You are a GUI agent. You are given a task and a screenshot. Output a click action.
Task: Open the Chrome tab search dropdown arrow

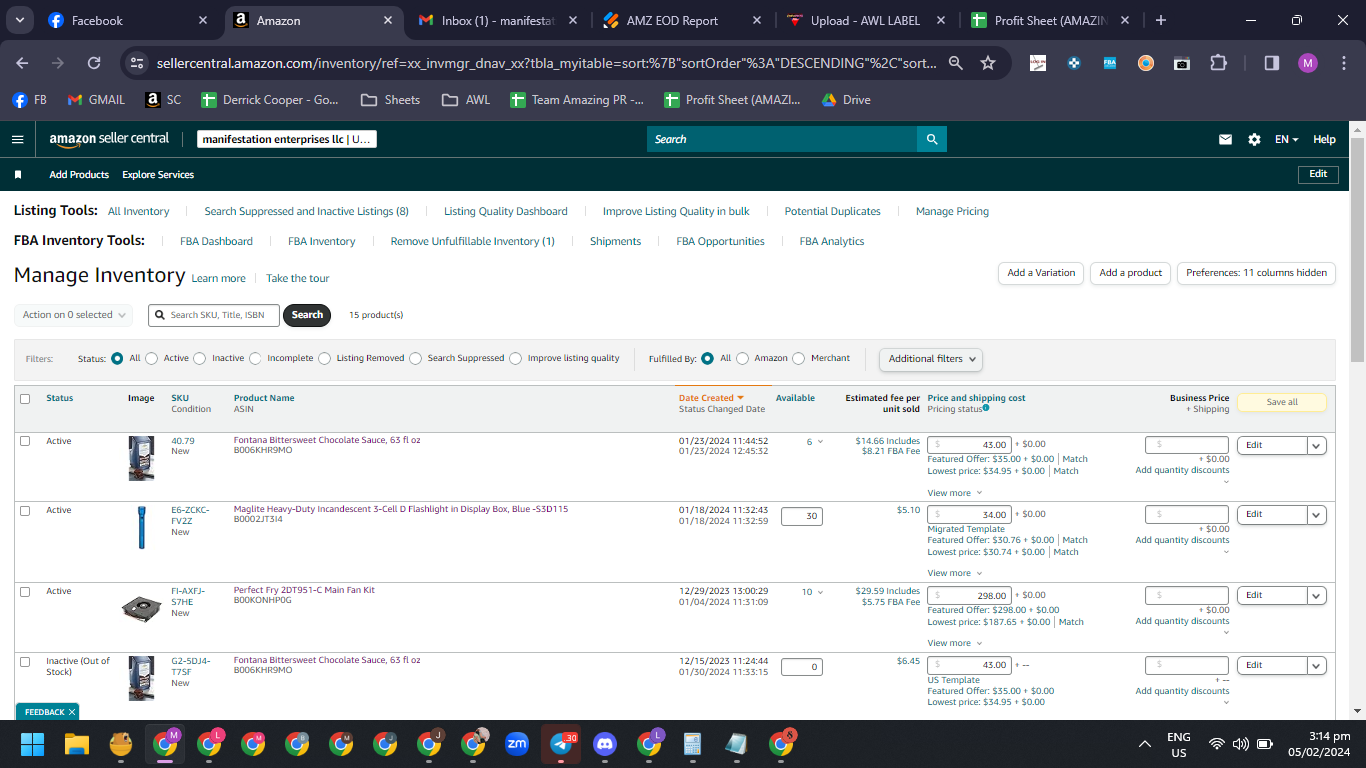(21, 20)
